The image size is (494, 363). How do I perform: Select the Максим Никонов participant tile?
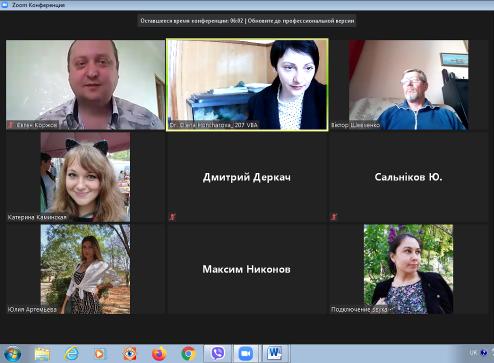click(247, 269)
